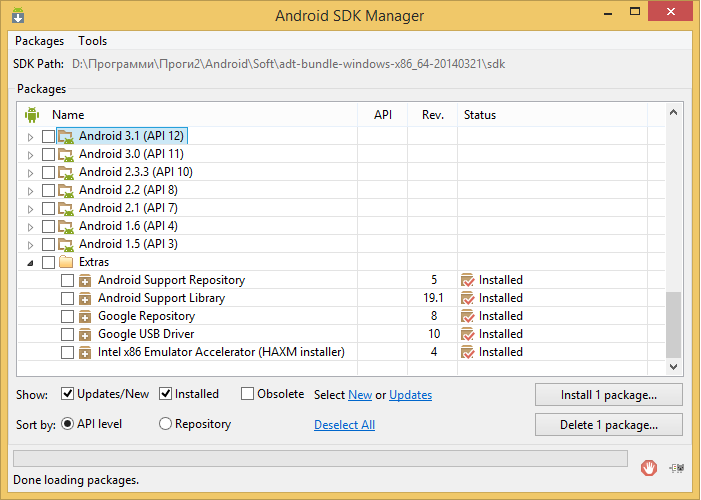This screenshot has height=500, width=701.
Task: Uncheck the Installed show filter
Action: [165, 394]
